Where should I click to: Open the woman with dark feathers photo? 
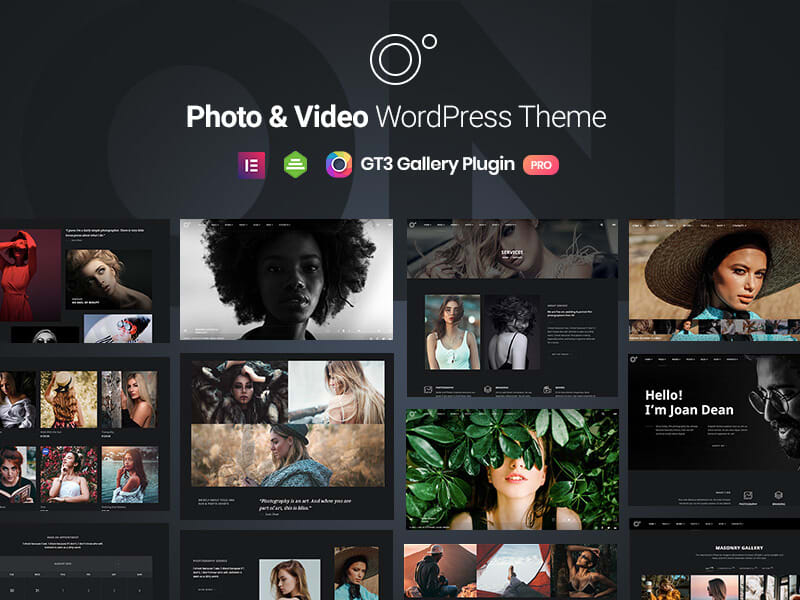coord(239,392)
